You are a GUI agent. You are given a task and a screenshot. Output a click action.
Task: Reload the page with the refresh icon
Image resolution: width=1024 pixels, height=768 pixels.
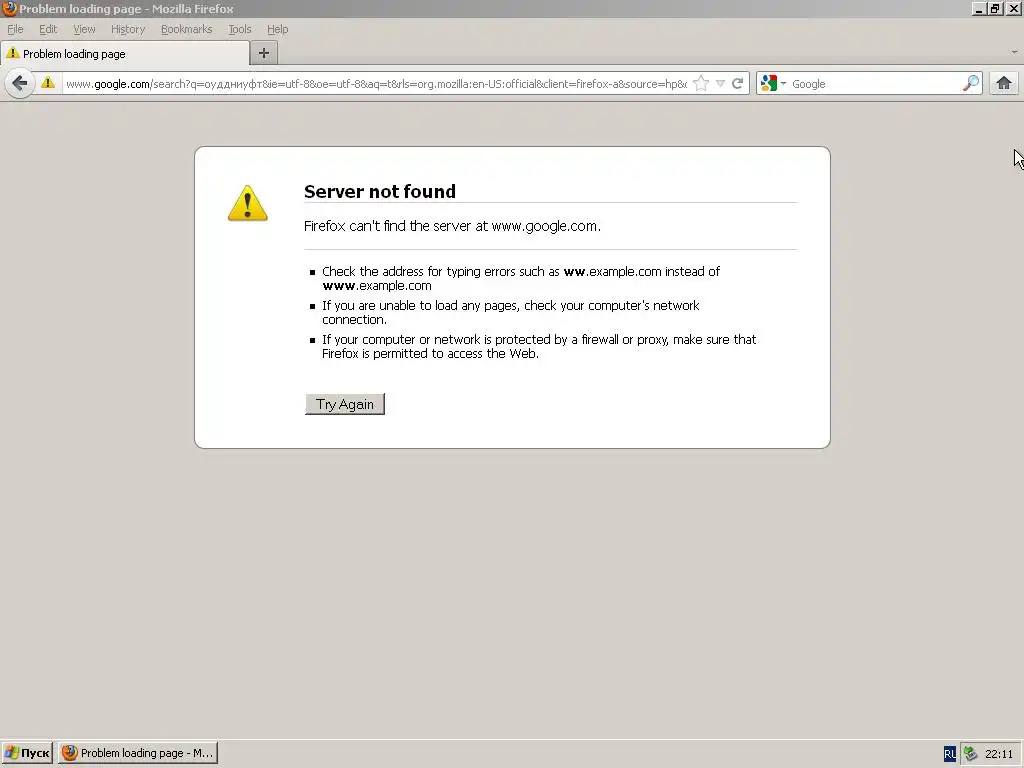pos(738,84)
